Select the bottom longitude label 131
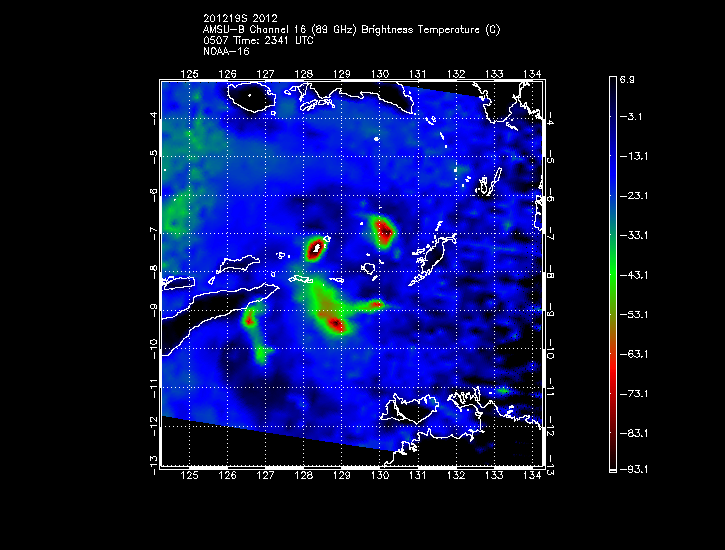The height and width of the screenshot is (550, 725). (418, 475)
